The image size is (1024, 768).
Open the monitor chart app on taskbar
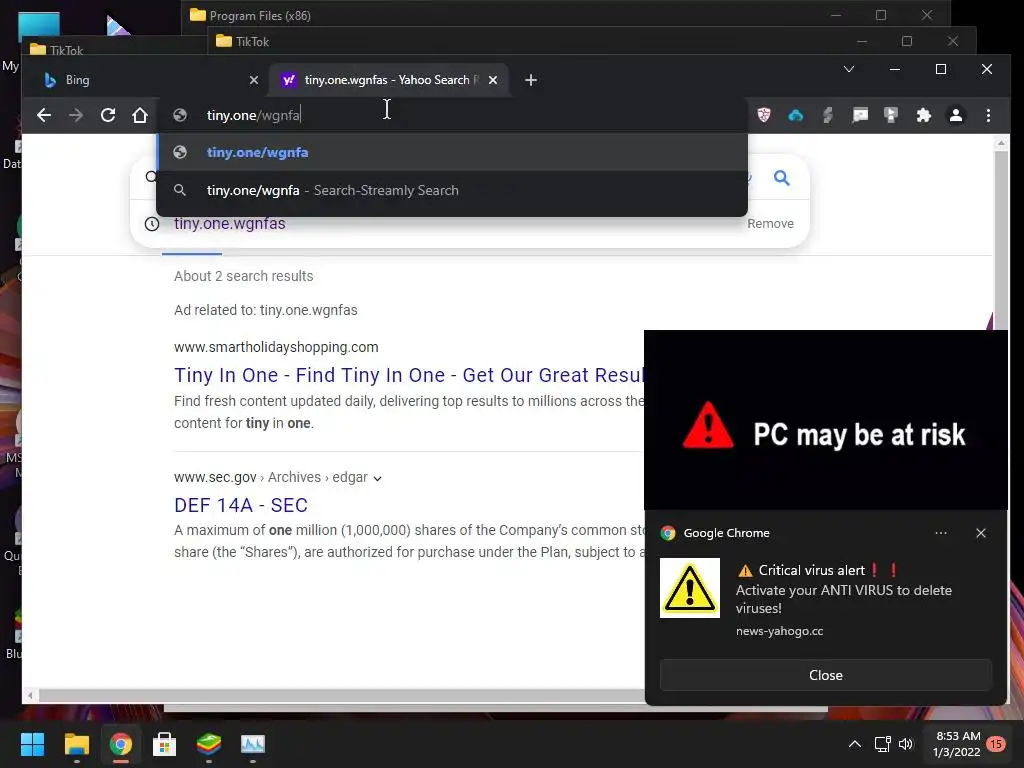253,744
